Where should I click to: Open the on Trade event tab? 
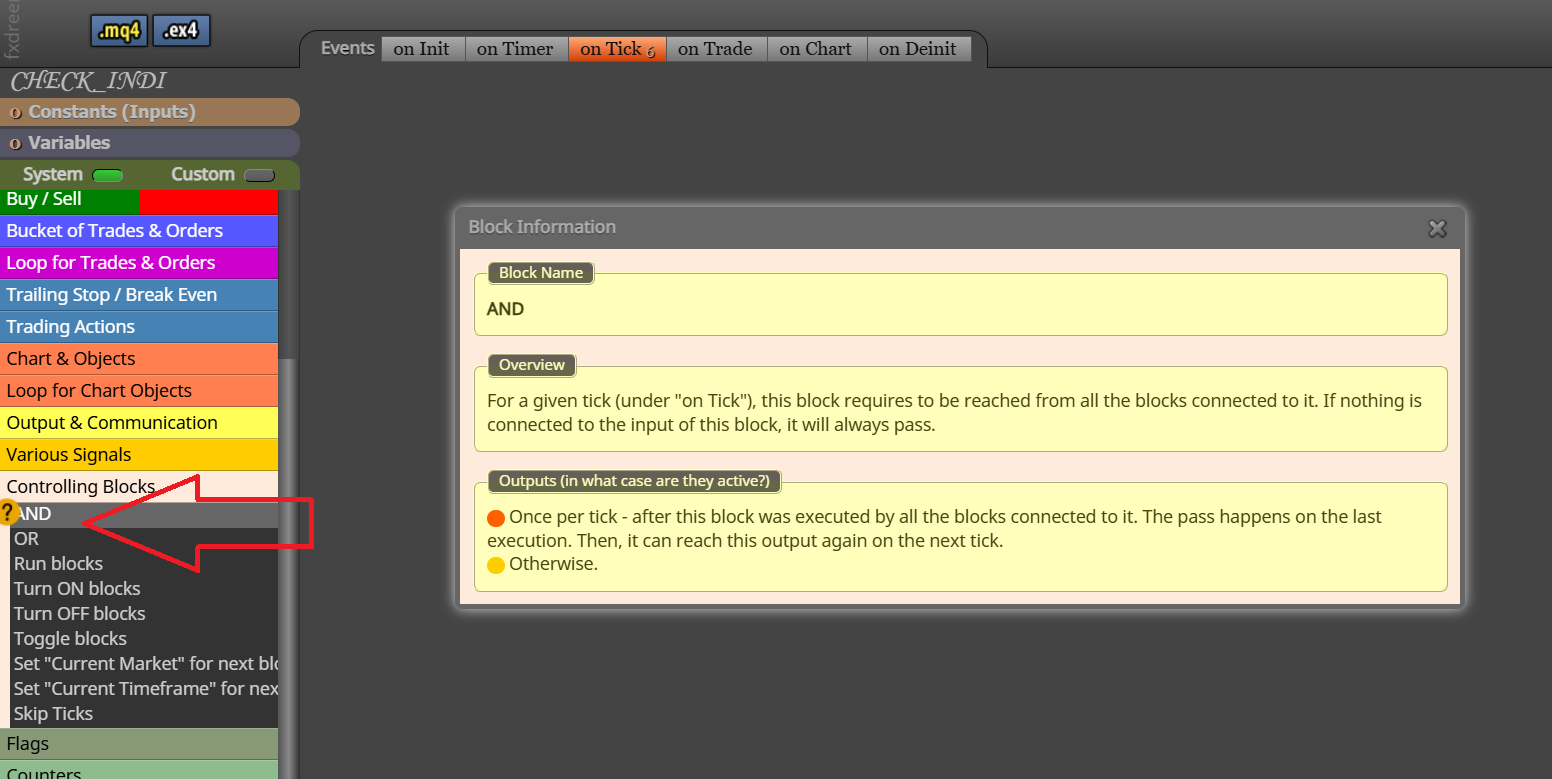click(715, 48)
